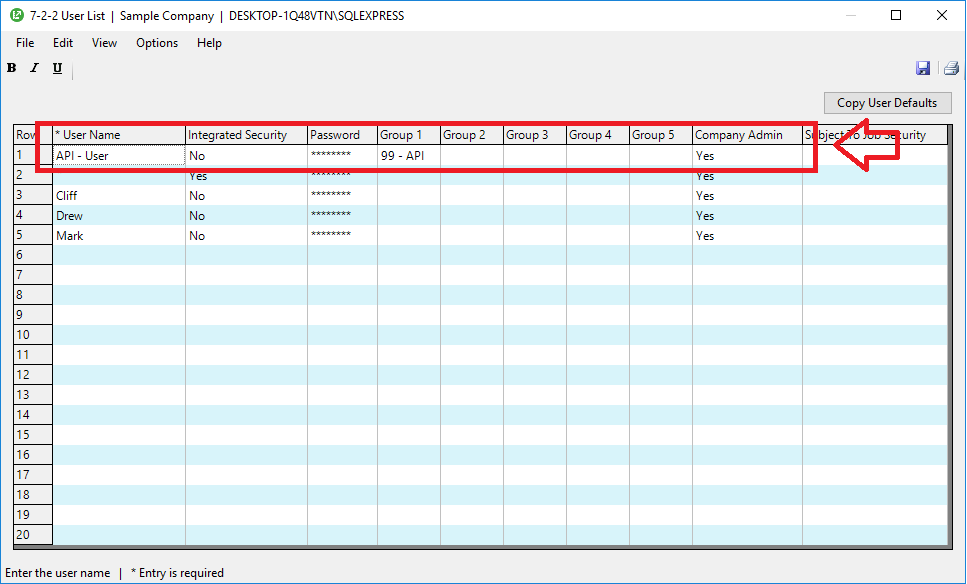
Task: Toggle Integrated Security for Cliff to Yes
Action: point(245,195)
